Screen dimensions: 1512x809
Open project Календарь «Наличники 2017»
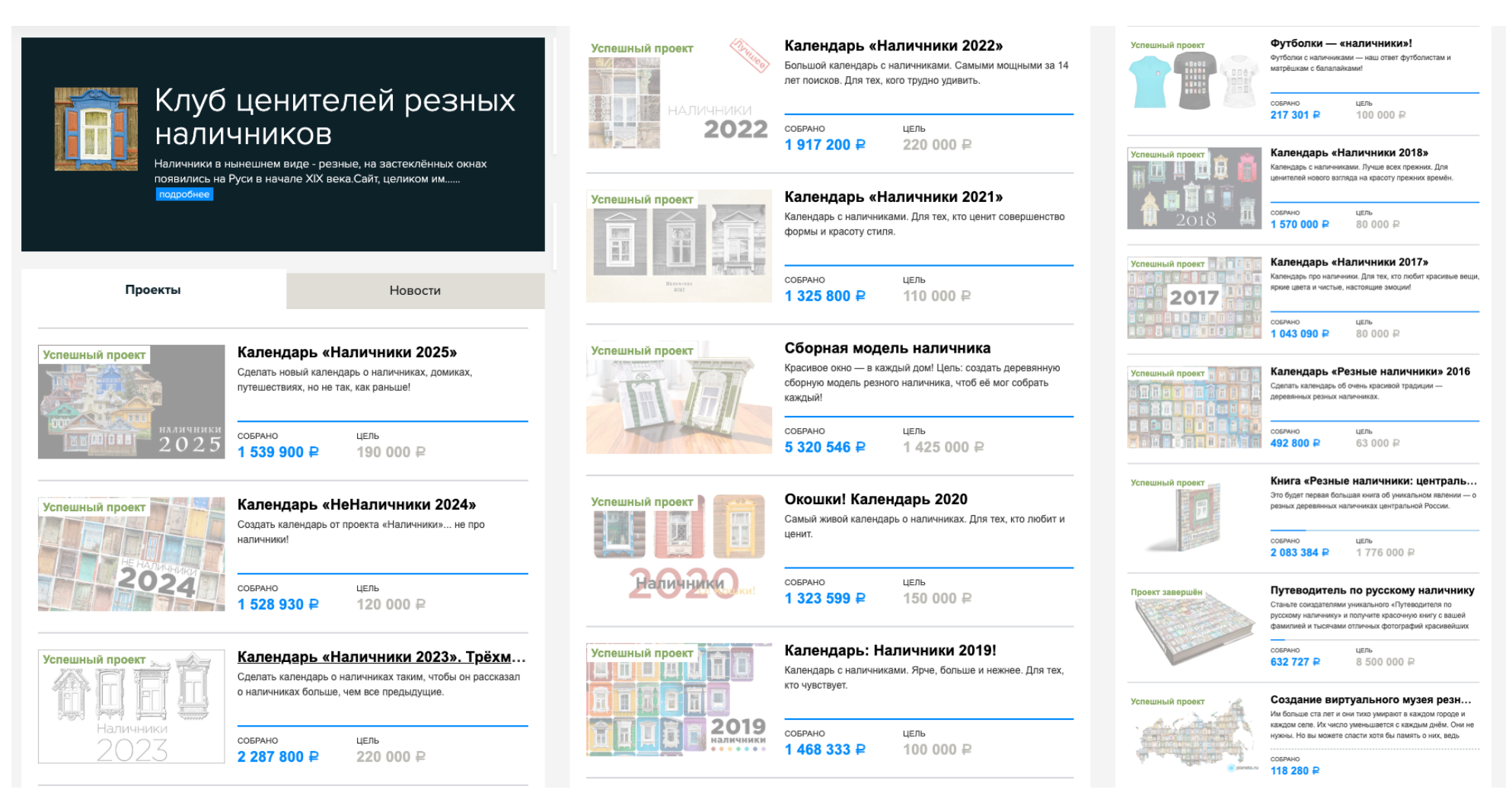[1349, 262]
